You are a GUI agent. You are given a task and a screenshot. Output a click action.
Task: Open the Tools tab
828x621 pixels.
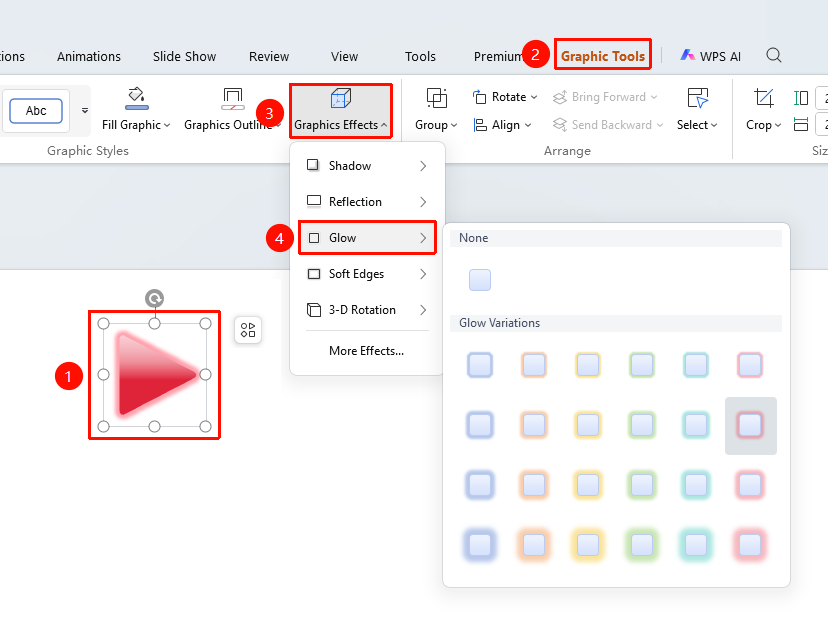[x=420, y=57]
